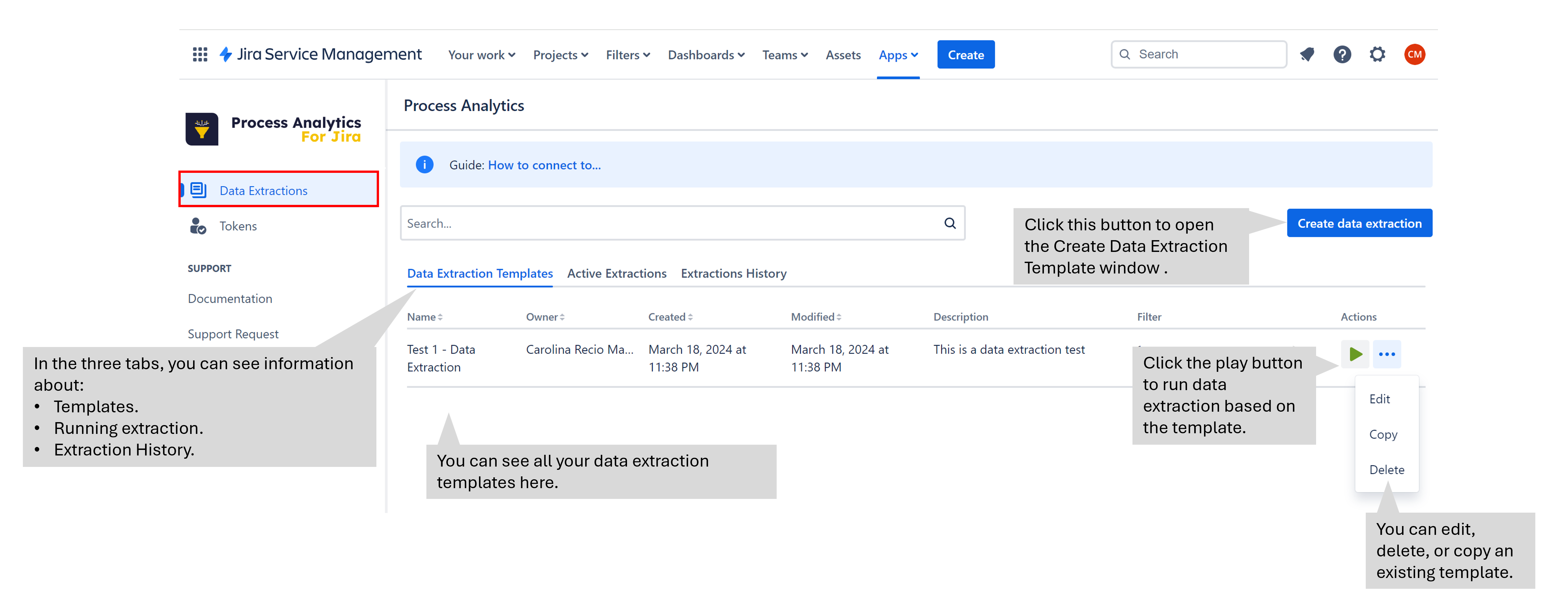The height and width of the screenshot is (610, 1568).
Task: Open the Documentation link
Action: (x=229, y=299)
